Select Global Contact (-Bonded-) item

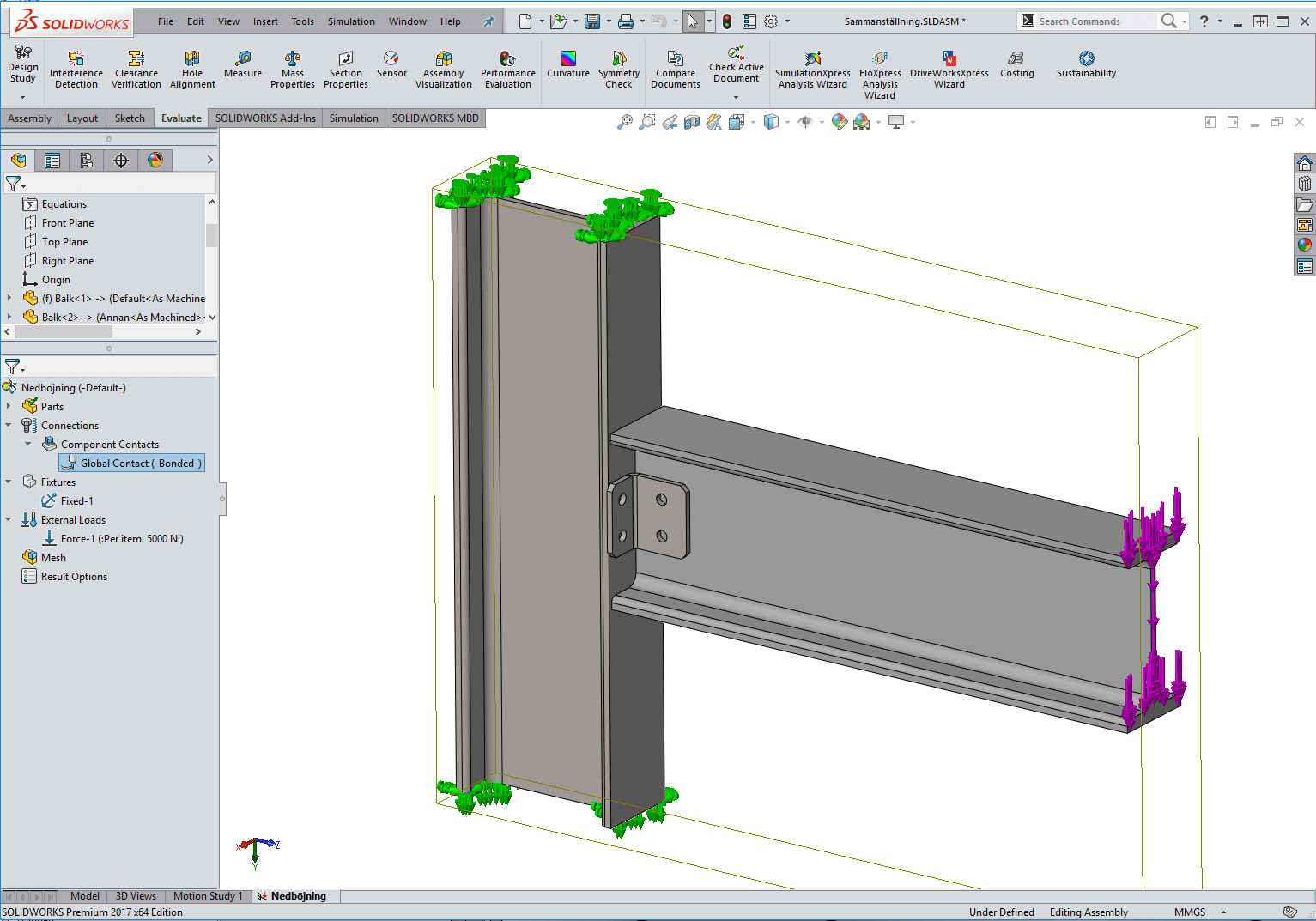click(x=141, y=464)
